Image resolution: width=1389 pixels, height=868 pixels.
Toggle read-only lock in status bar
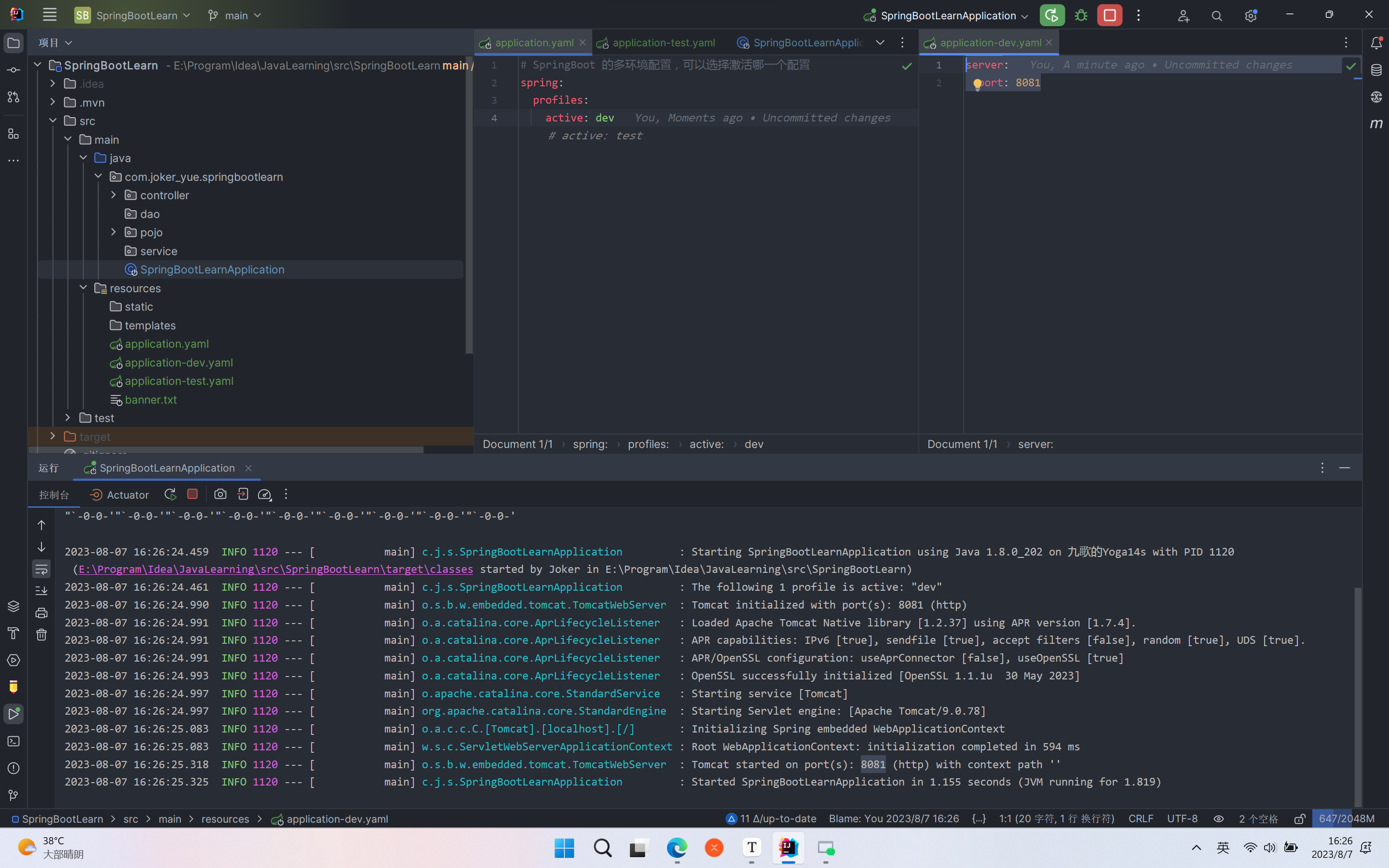point(1299,819)
